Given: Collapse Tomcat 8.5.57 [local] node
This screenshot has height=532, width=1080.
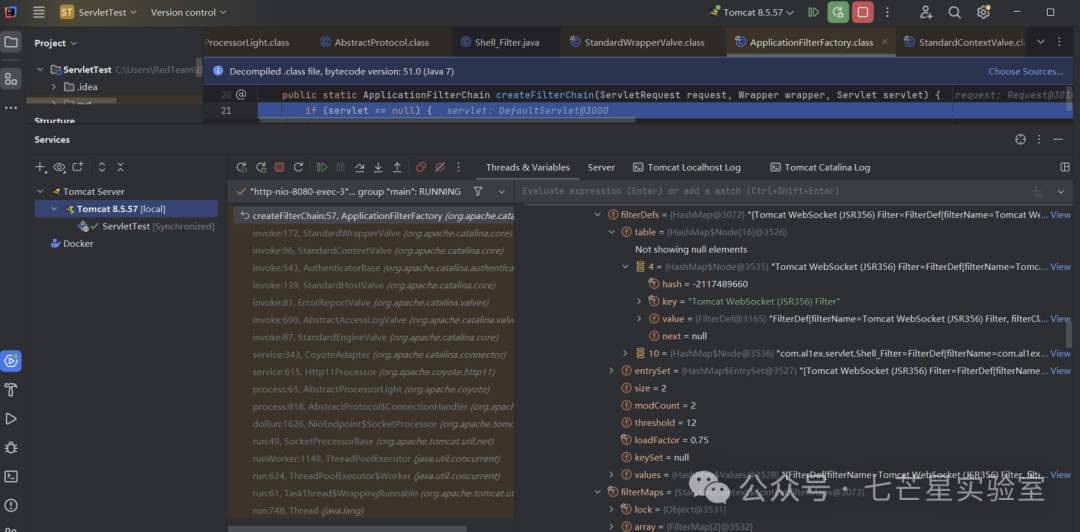Looking at the screenshot, I should (x=54, y=209).
